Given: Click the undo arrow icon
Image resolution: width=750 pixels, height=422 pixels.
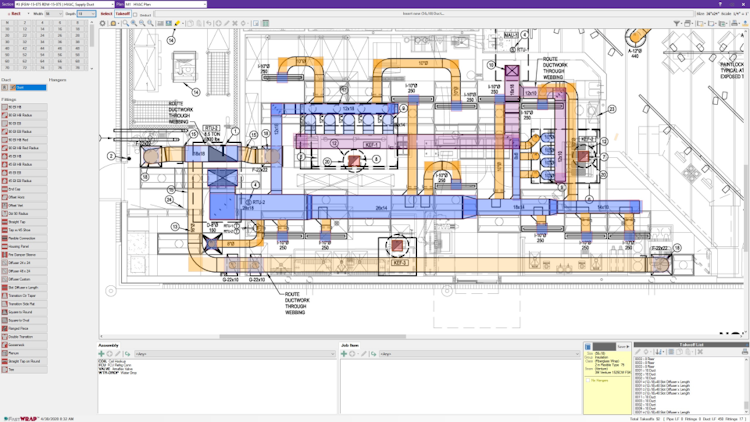Looking at the screenshot, I should [209, 23].
